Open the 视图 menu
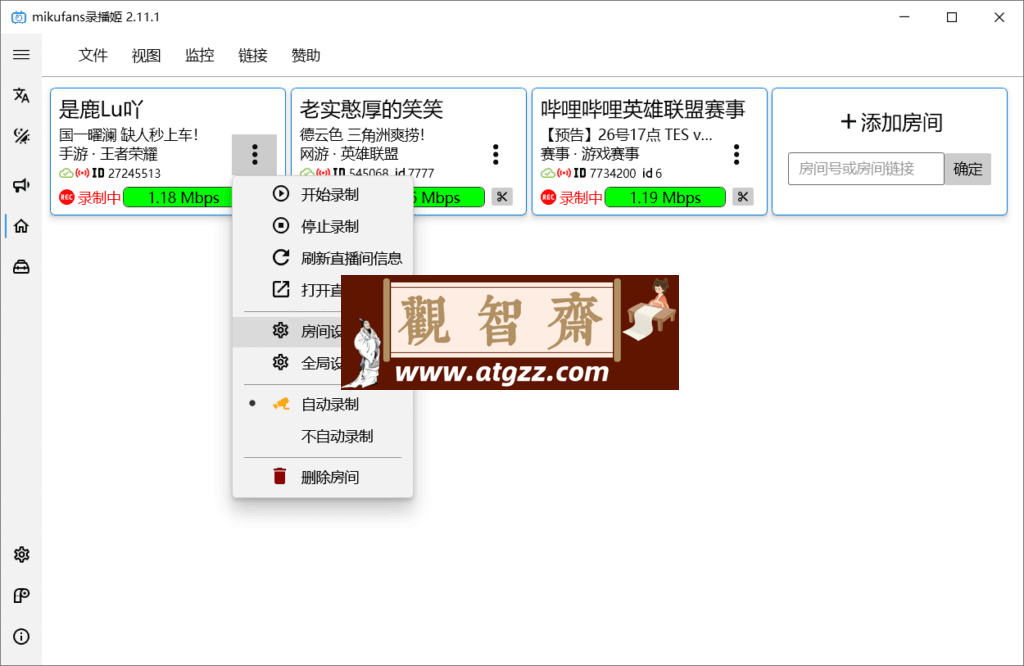Screen dimensions: 1024x666 (x=146, y=56)
